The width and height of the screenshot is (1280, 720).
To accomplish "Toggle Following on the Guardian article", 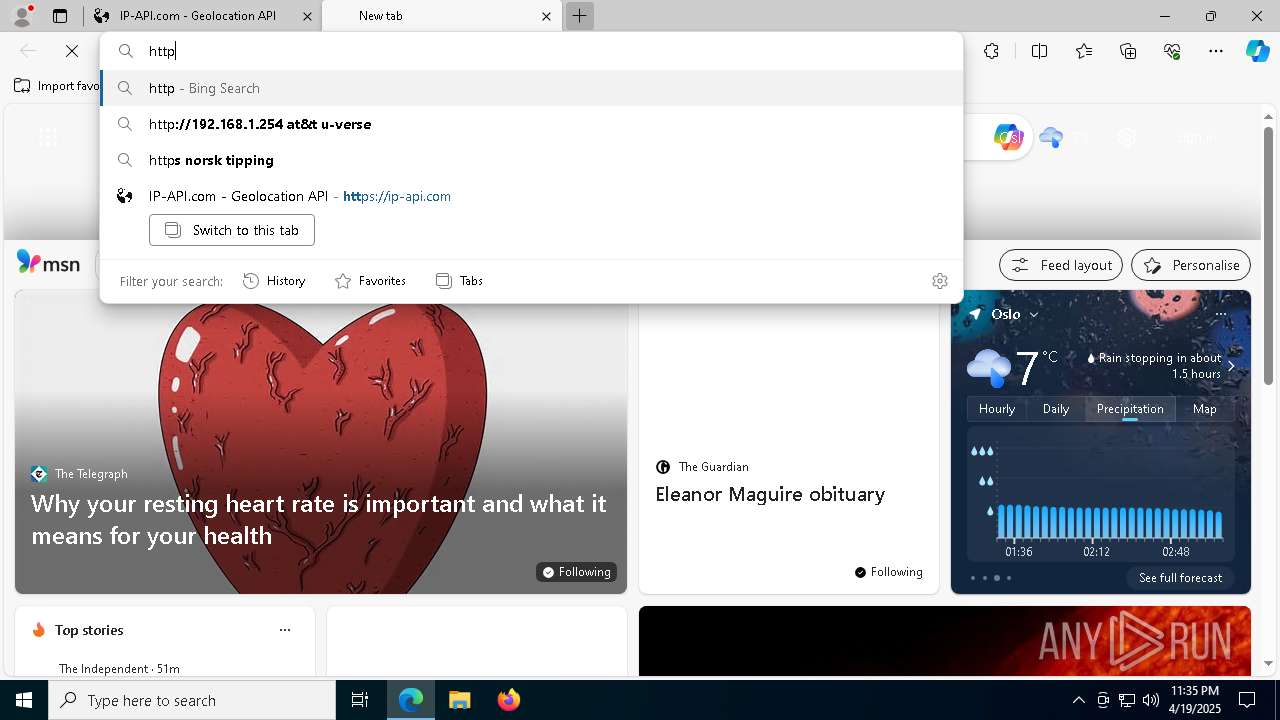I will click(x=889, y=572).
